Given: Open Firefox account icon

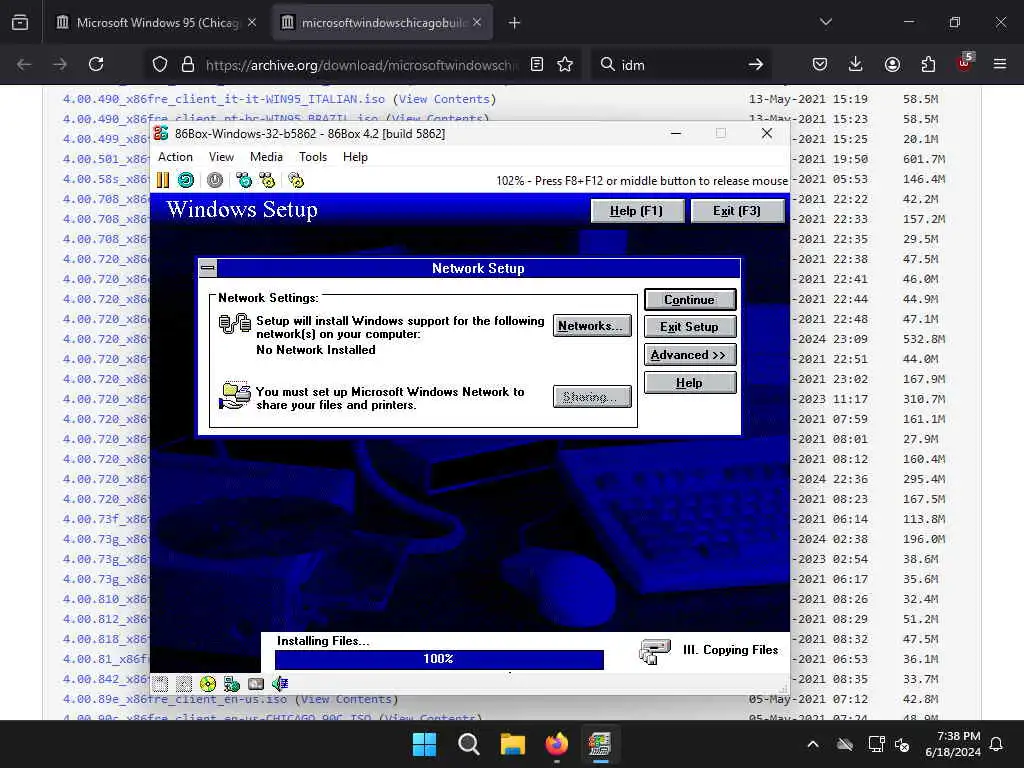Looking at the screenshot, I should pos(892,64).
